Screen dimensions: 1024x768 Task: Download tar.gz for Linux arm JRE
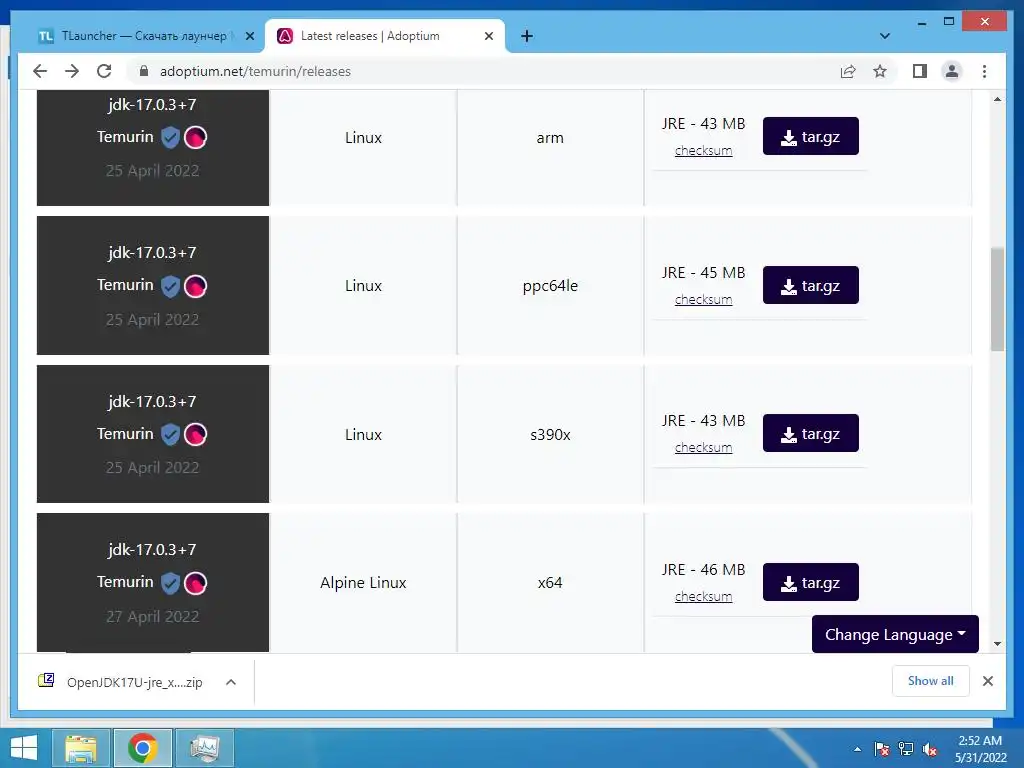810,136
